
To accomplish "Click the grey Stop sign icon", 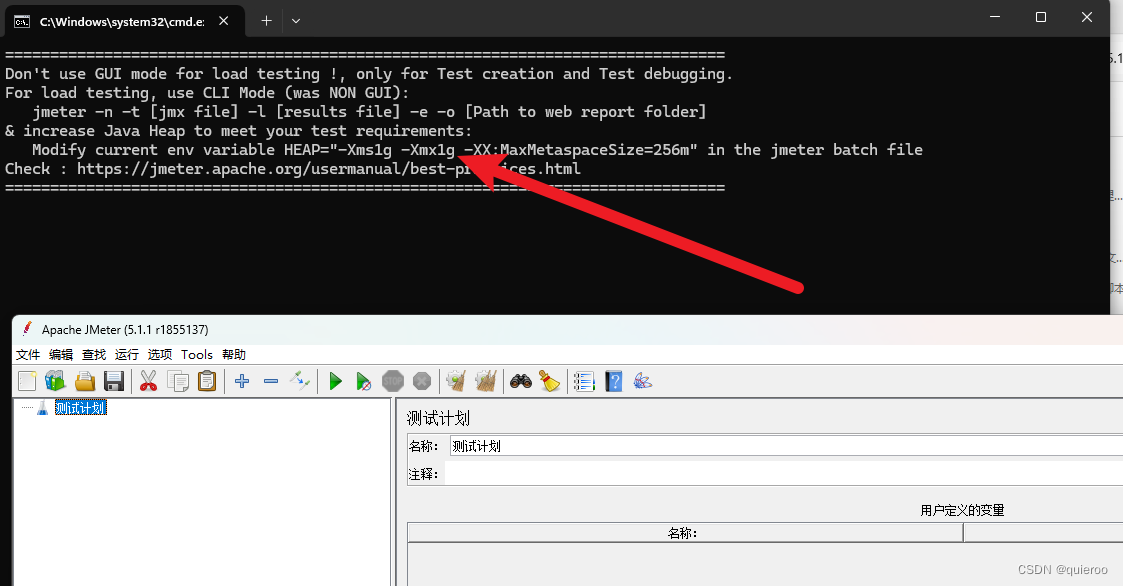I will pyautogui.click(x=393, y=381).
